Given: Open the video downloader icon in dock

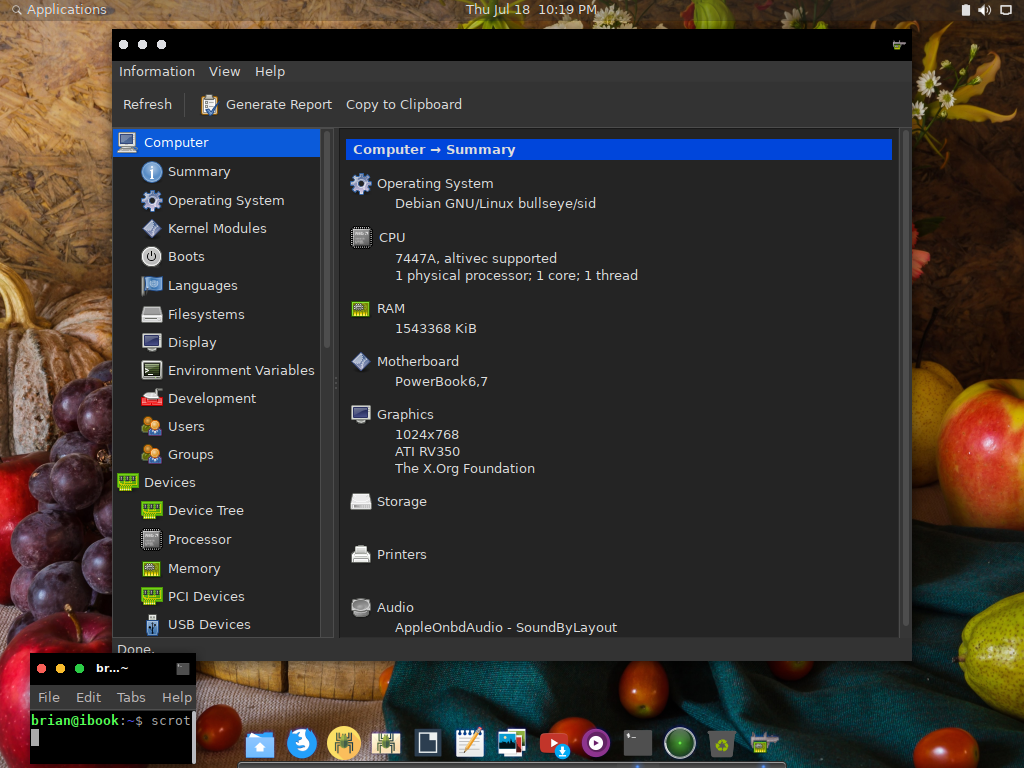Looking at the screenshot, I should pos(554,744).
